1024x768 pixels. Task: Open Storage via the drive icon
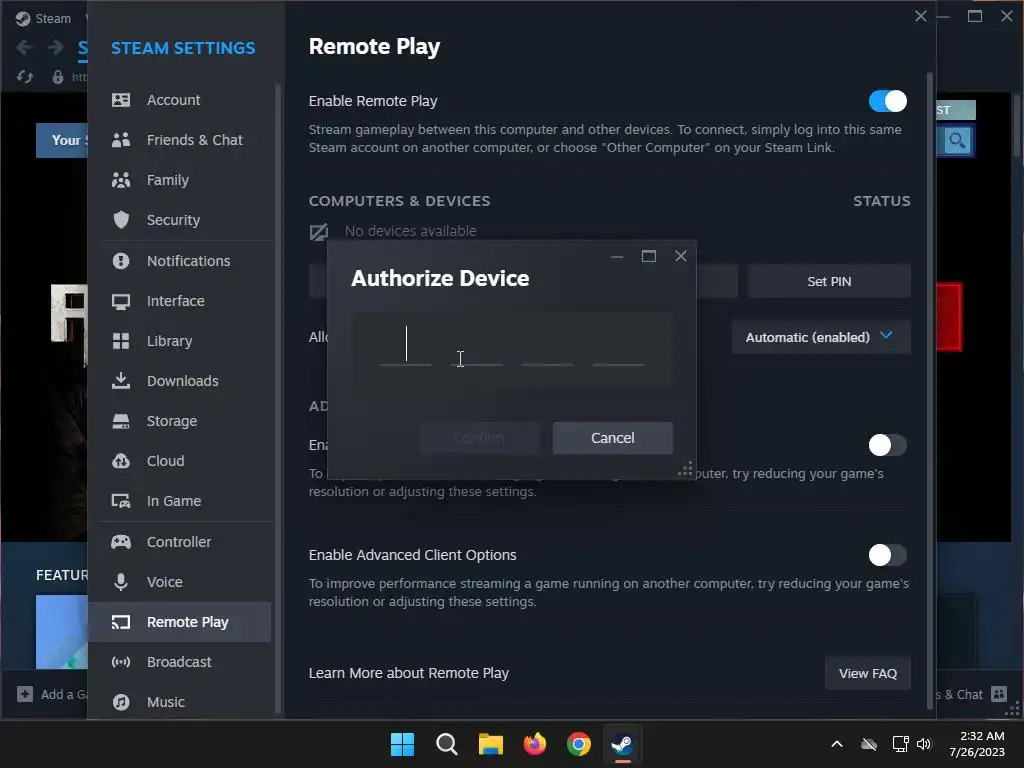(121, 421)
